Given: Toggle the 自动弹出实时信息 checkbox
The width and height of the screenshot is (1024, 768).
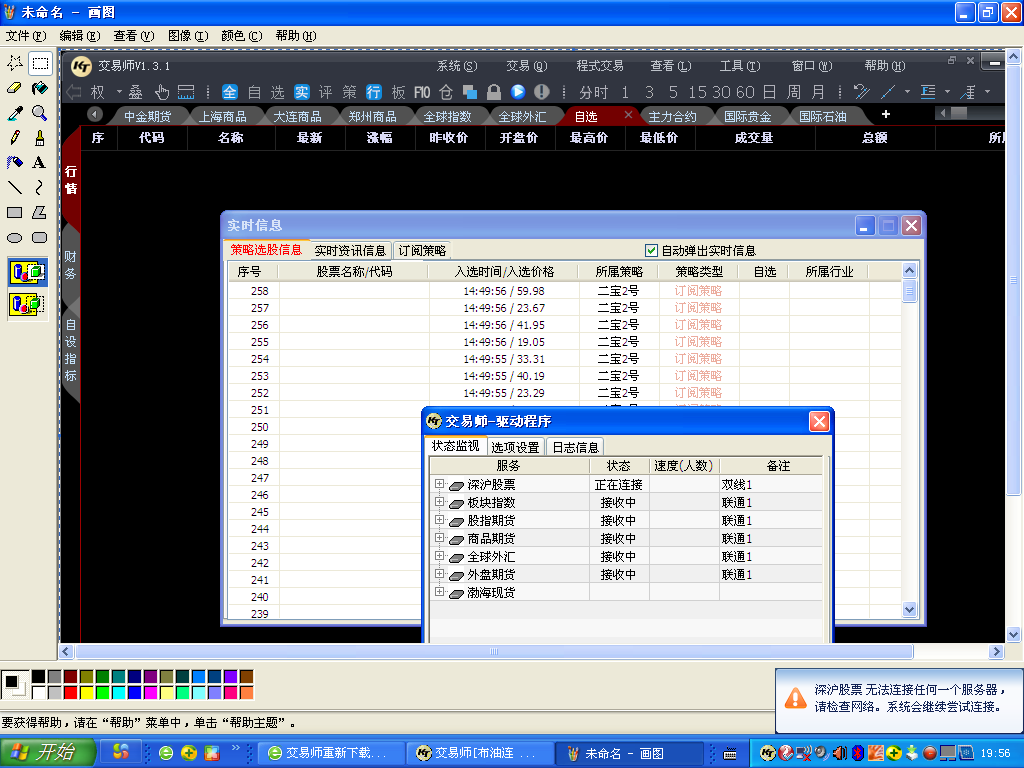Looking at the screenshot, I should [652, 251].
